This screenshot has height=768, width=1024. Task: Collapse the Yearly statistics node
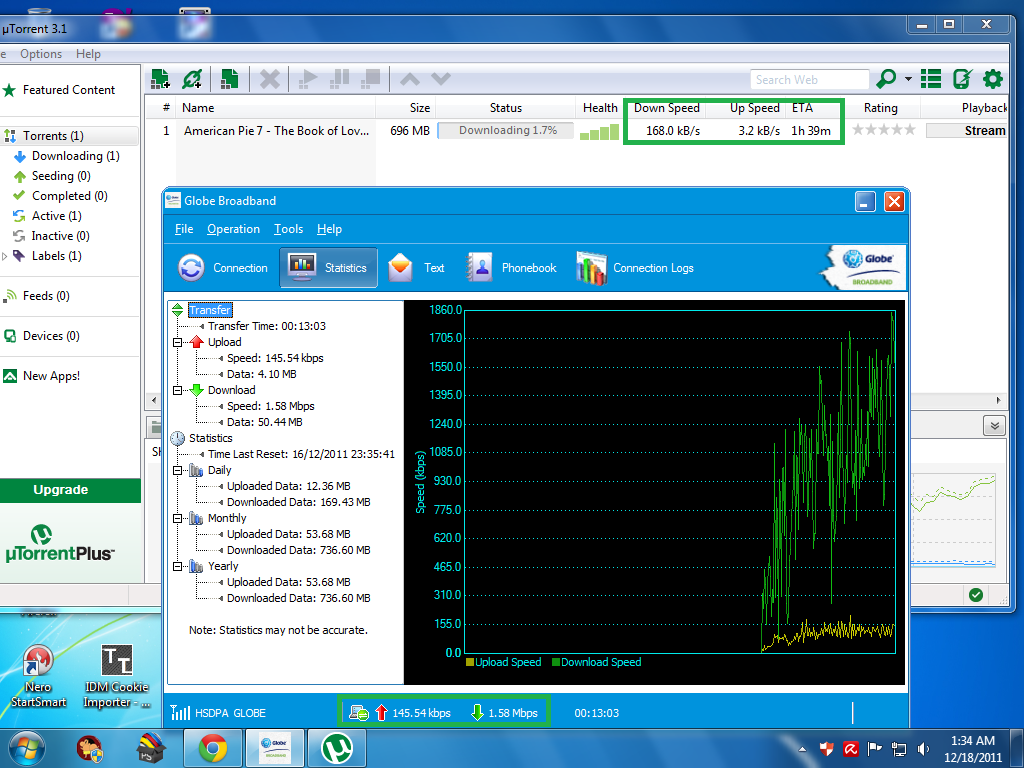click(177, 566)
